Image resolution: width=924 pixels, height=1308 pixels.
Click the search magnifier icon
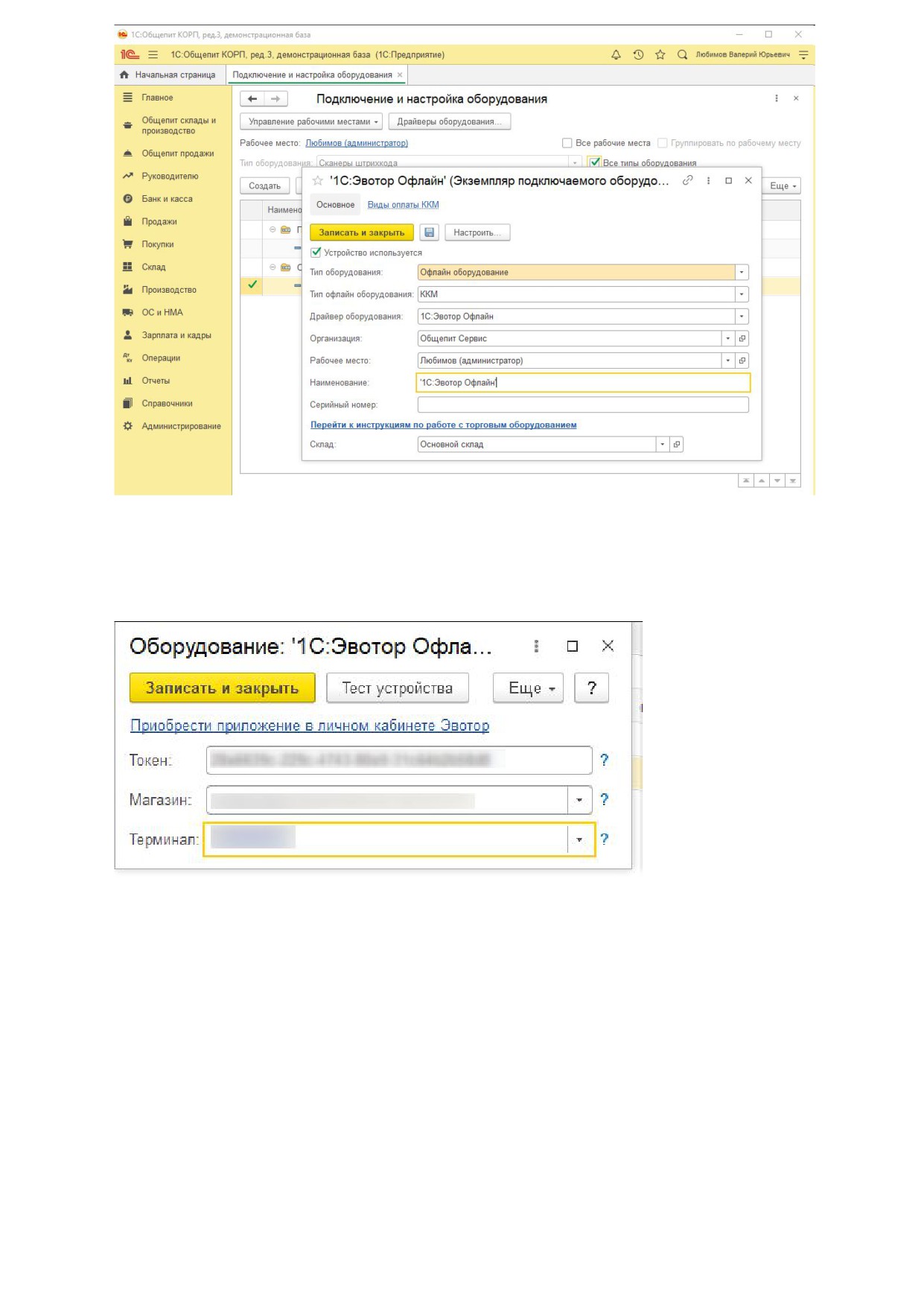coord(682,54)
